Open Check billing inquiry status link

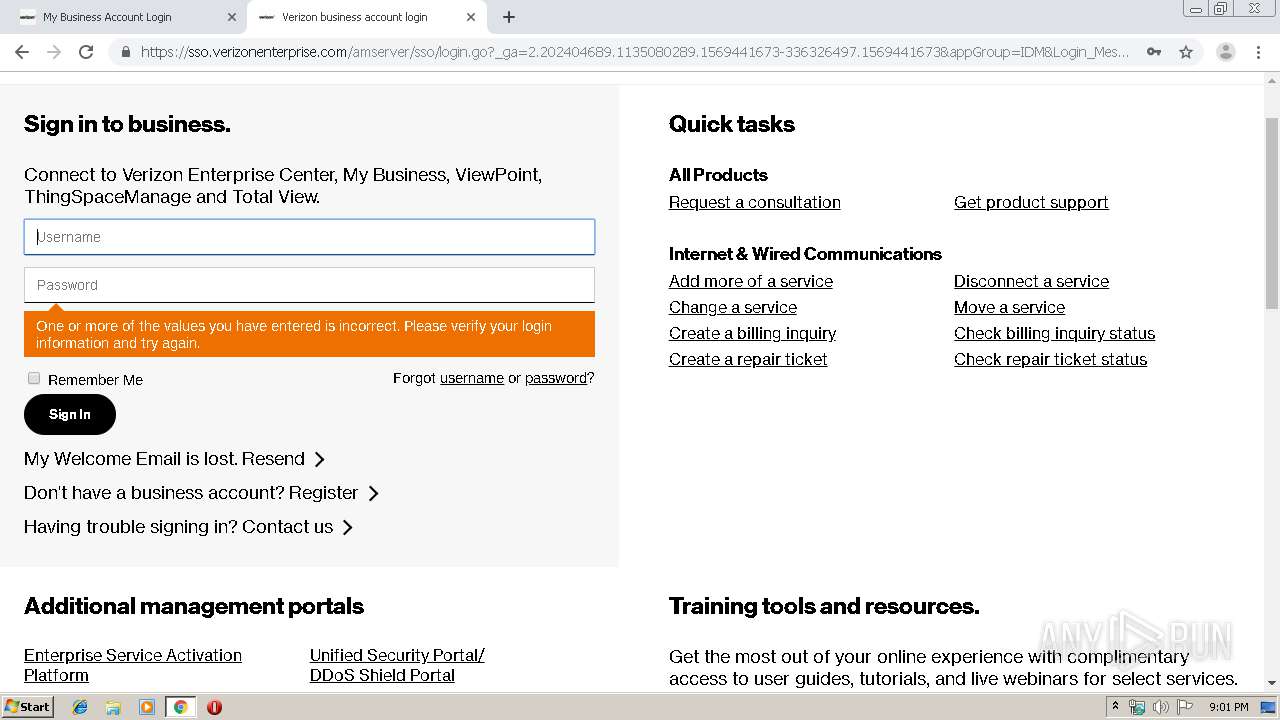point(1054,333)
